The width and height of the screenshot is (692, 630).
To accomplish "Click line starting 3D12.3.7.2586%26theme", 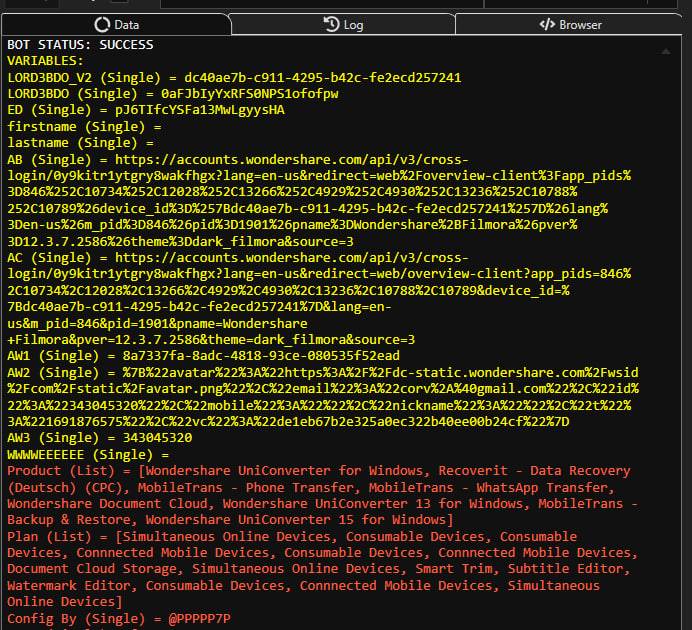I will click(181, 242).
